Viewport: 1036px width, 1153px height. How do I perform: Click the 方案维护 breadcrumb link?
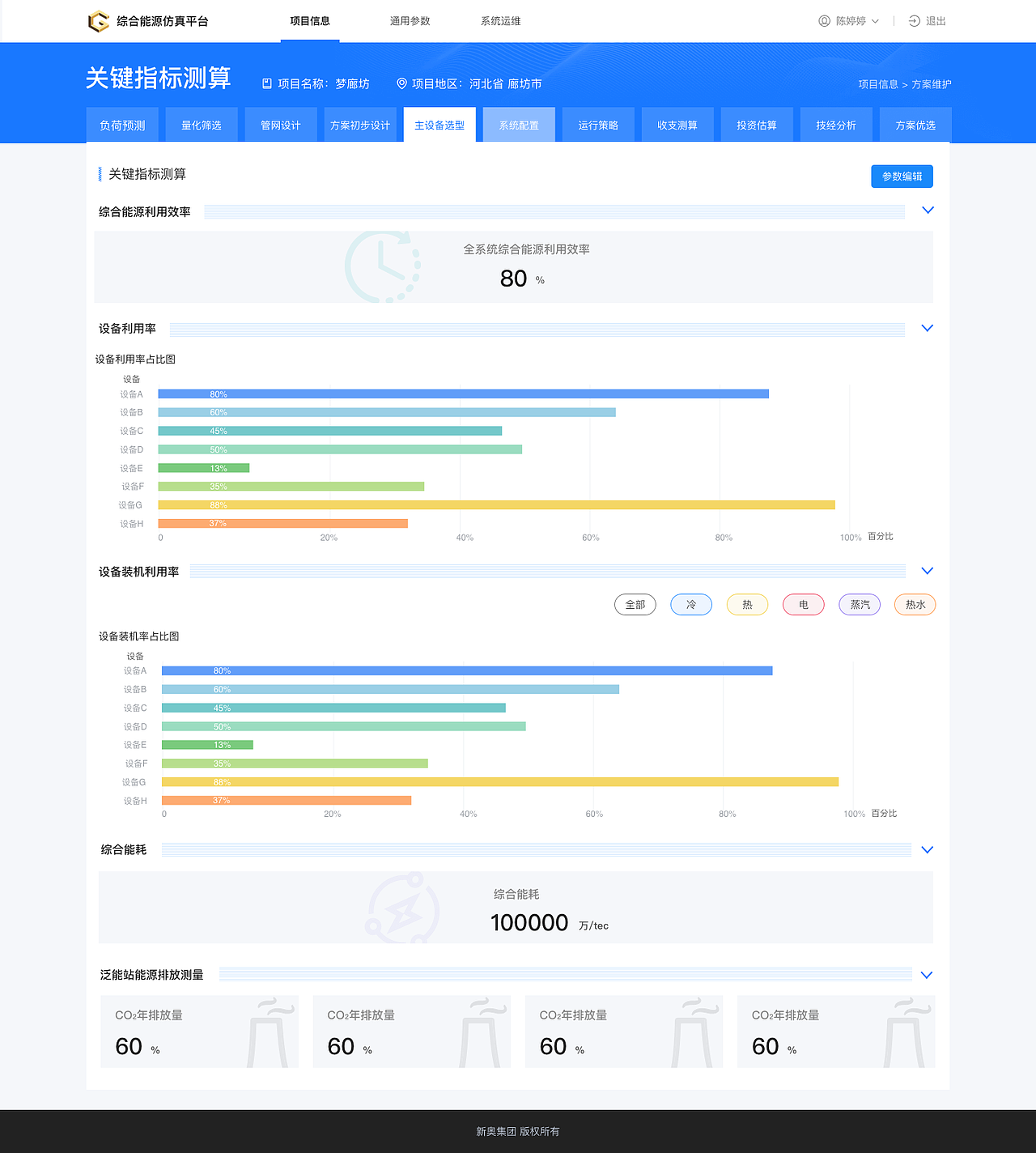click(932, 84)
